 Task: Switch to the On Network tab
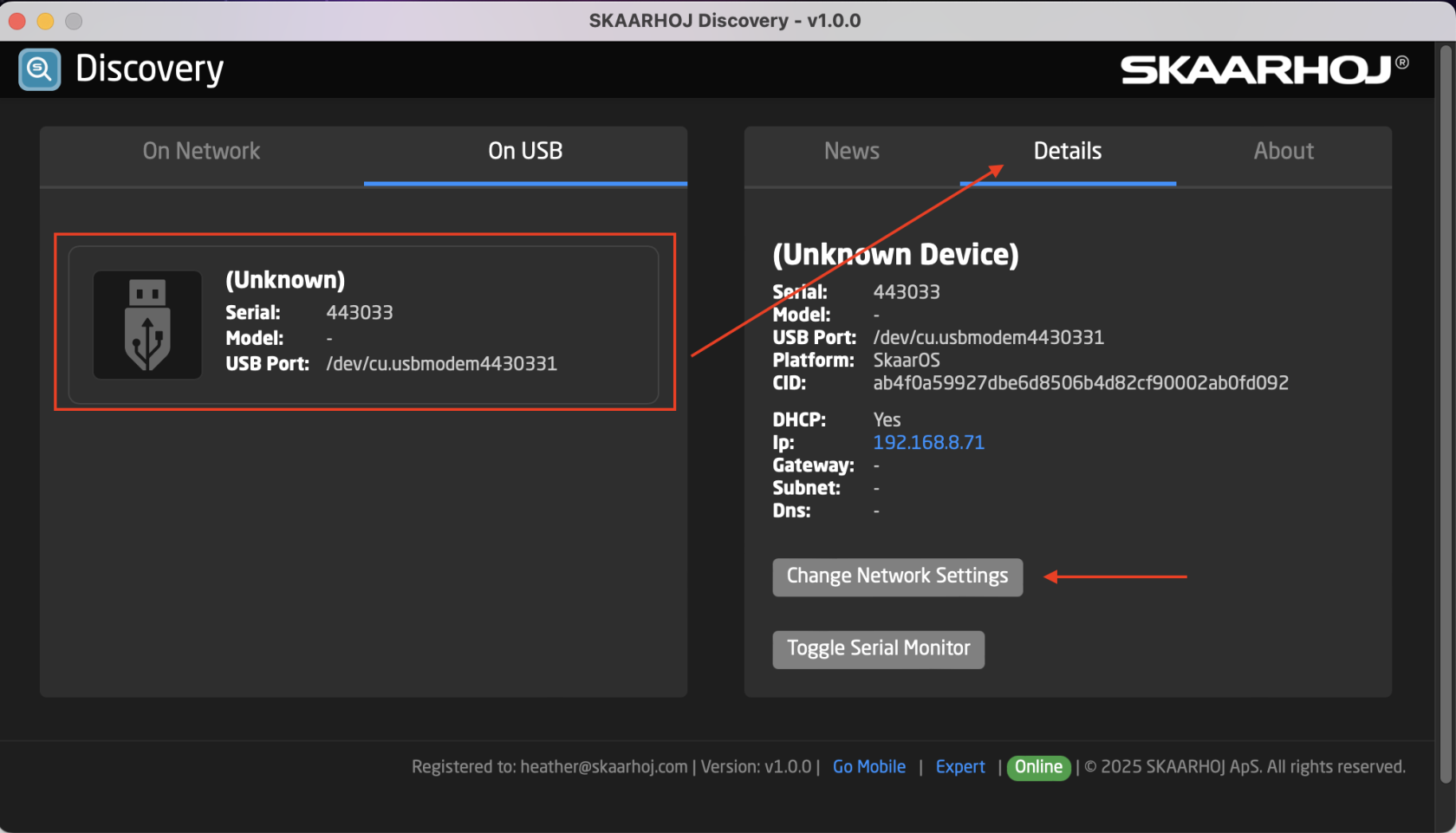tap(201, 152)
